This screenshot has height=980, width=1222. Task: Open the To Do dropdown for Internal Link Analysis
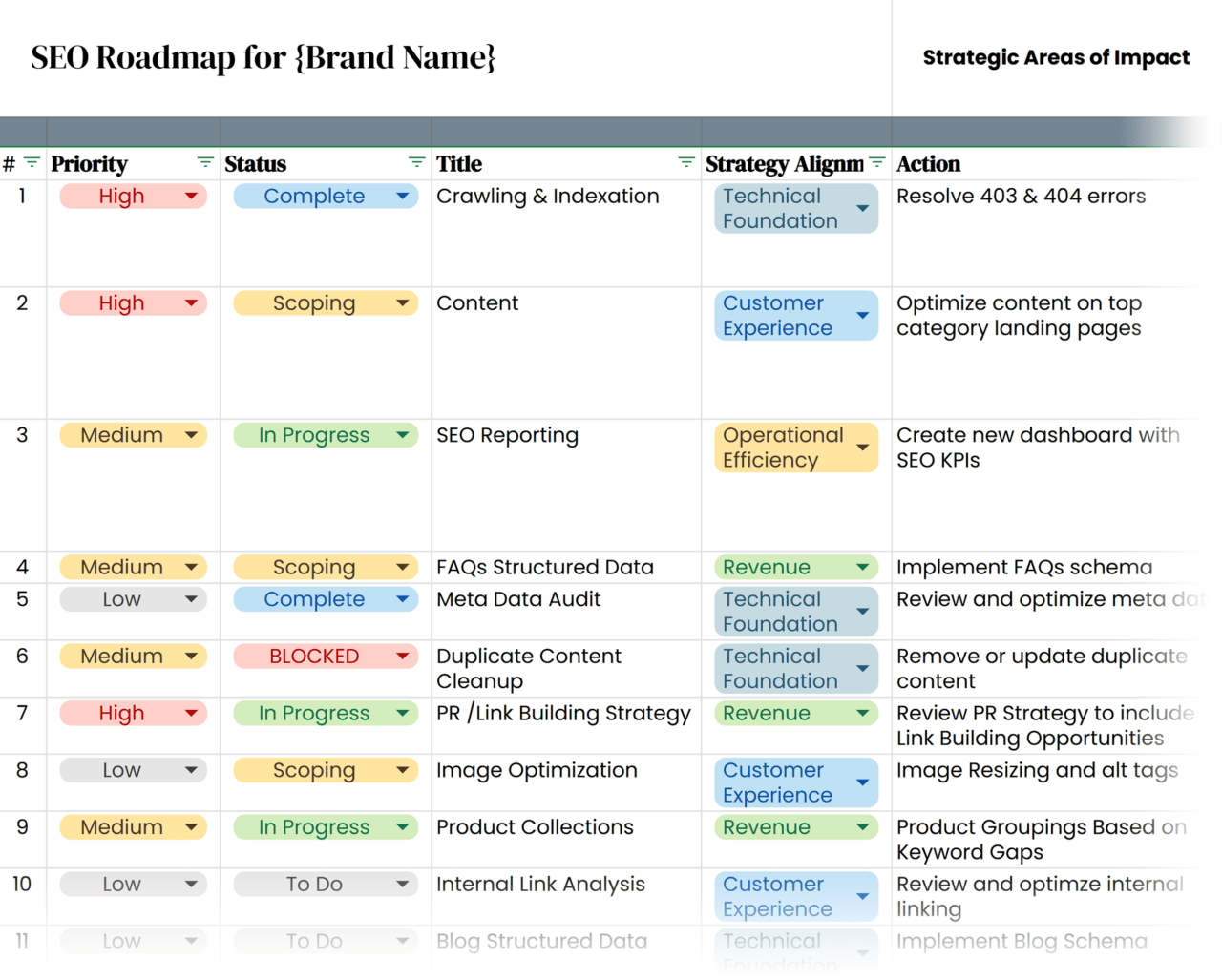click(x=401, y=884)
